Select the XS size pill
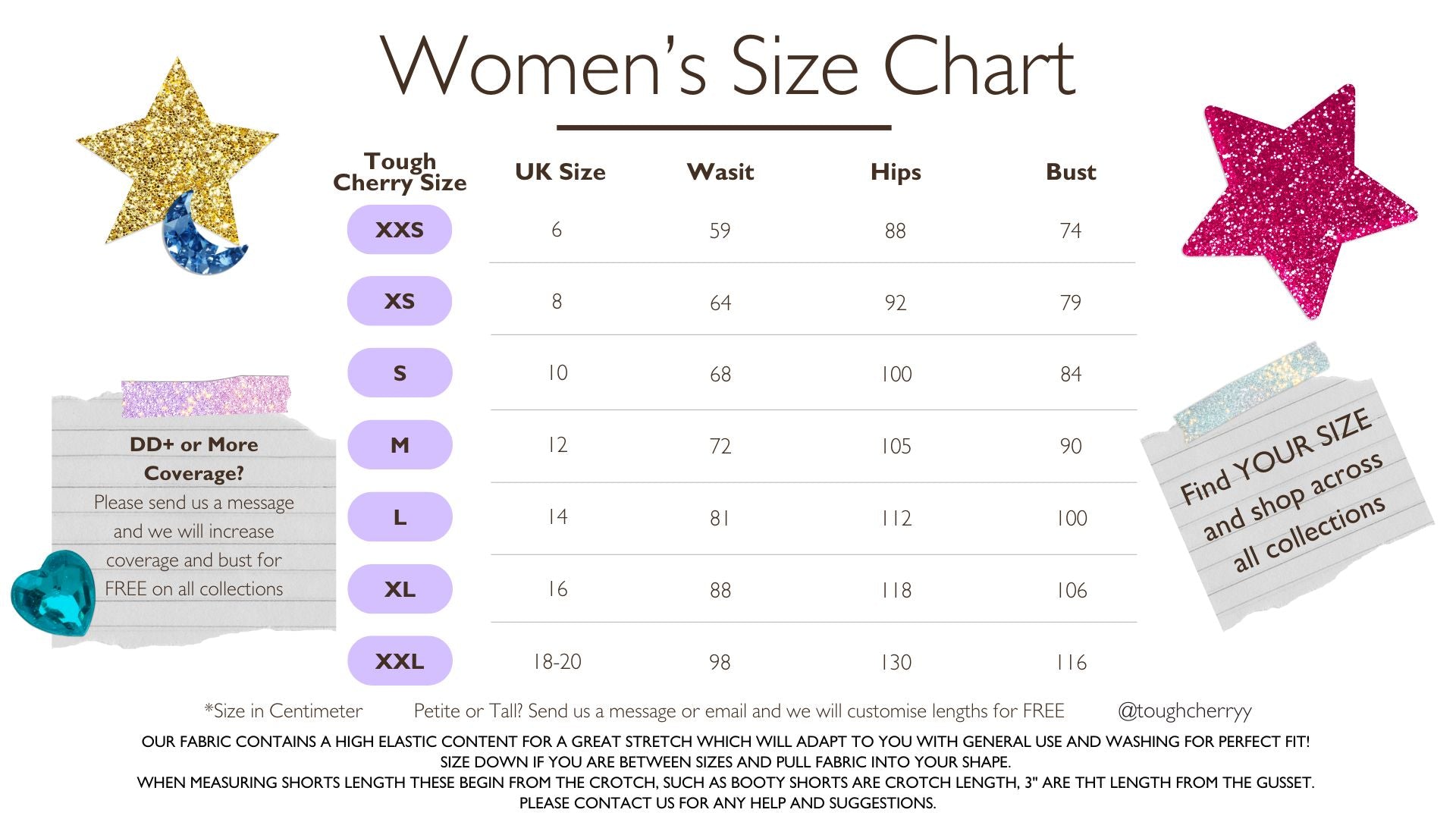The width and height of the screenshot is (1456, 819). tap(400, 301)
